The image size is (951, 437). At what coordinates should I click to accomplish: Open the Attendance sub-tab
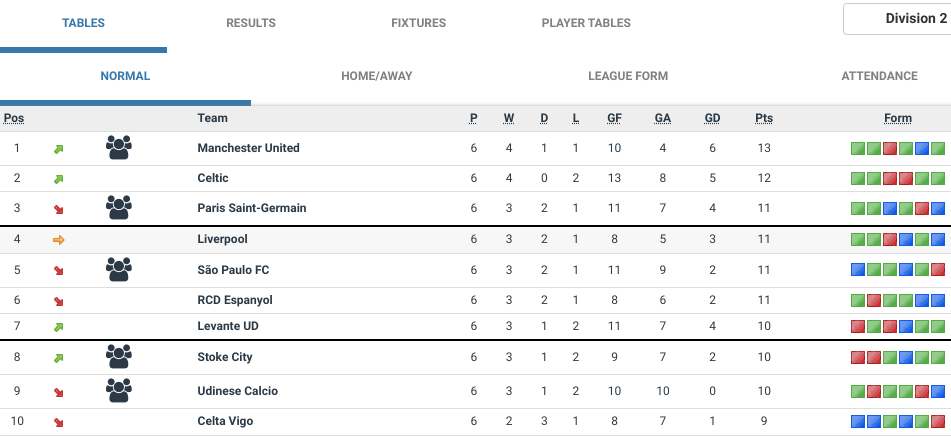coord(879,76)
